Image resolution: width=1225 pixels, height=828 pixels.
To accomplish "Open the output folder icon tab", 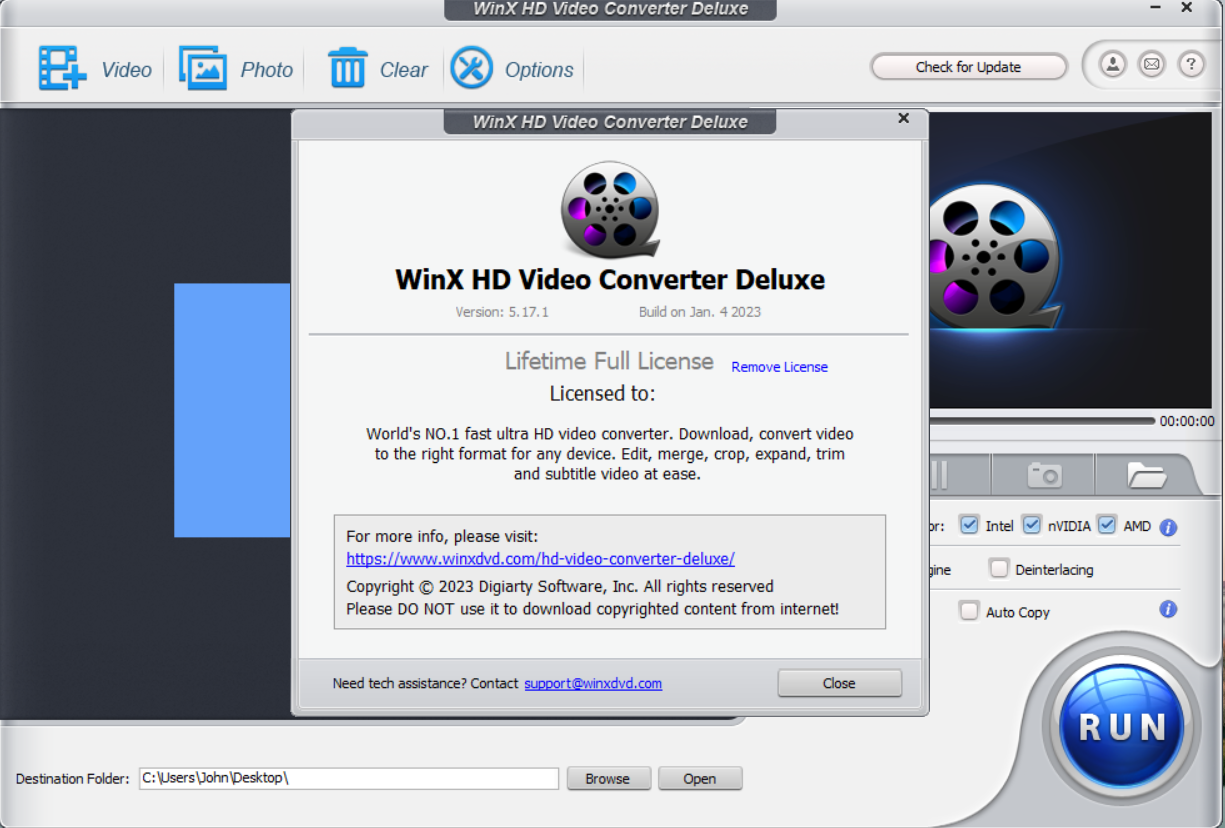I will (1147, 474).
